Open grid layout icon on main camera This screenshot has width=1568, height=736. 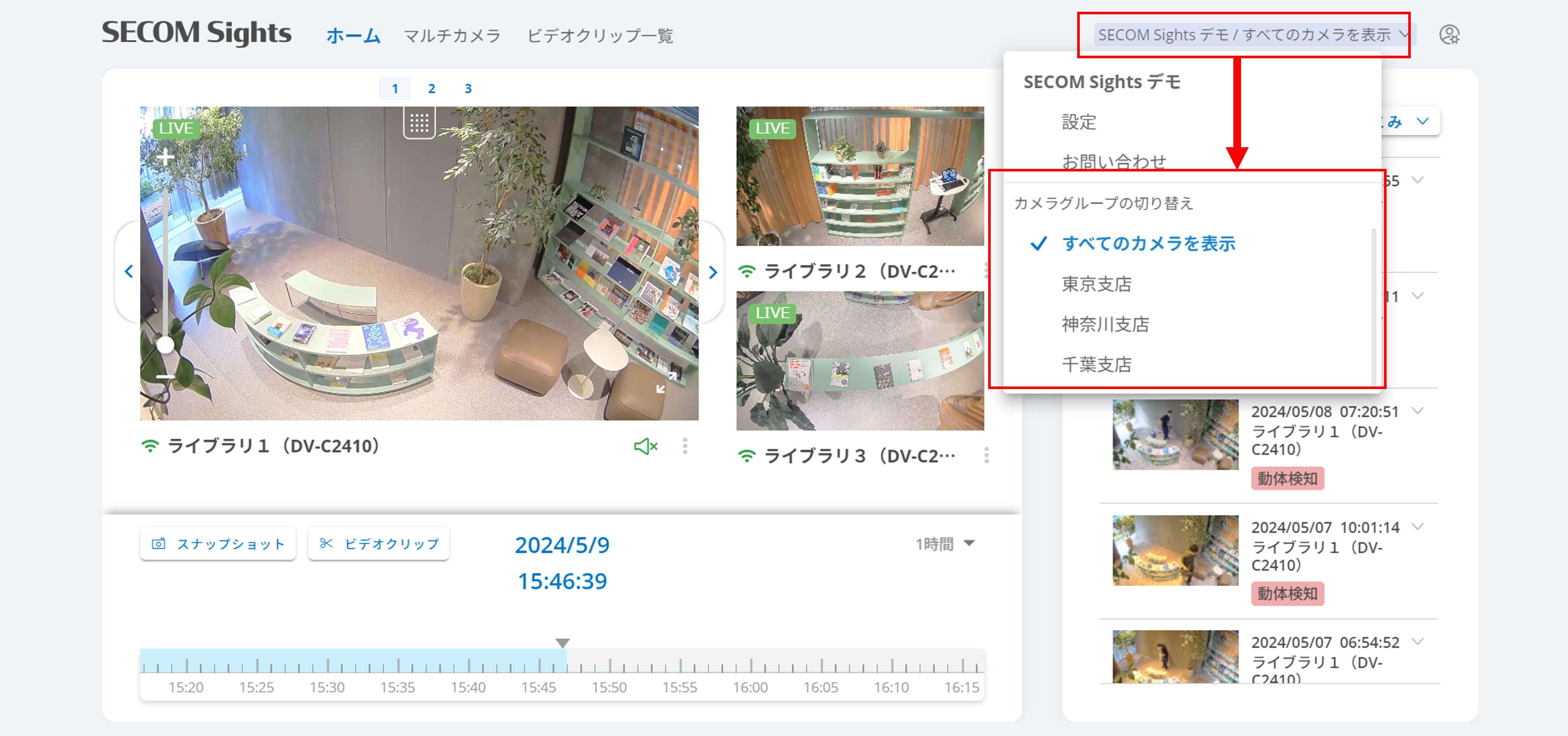pos(419,123)
